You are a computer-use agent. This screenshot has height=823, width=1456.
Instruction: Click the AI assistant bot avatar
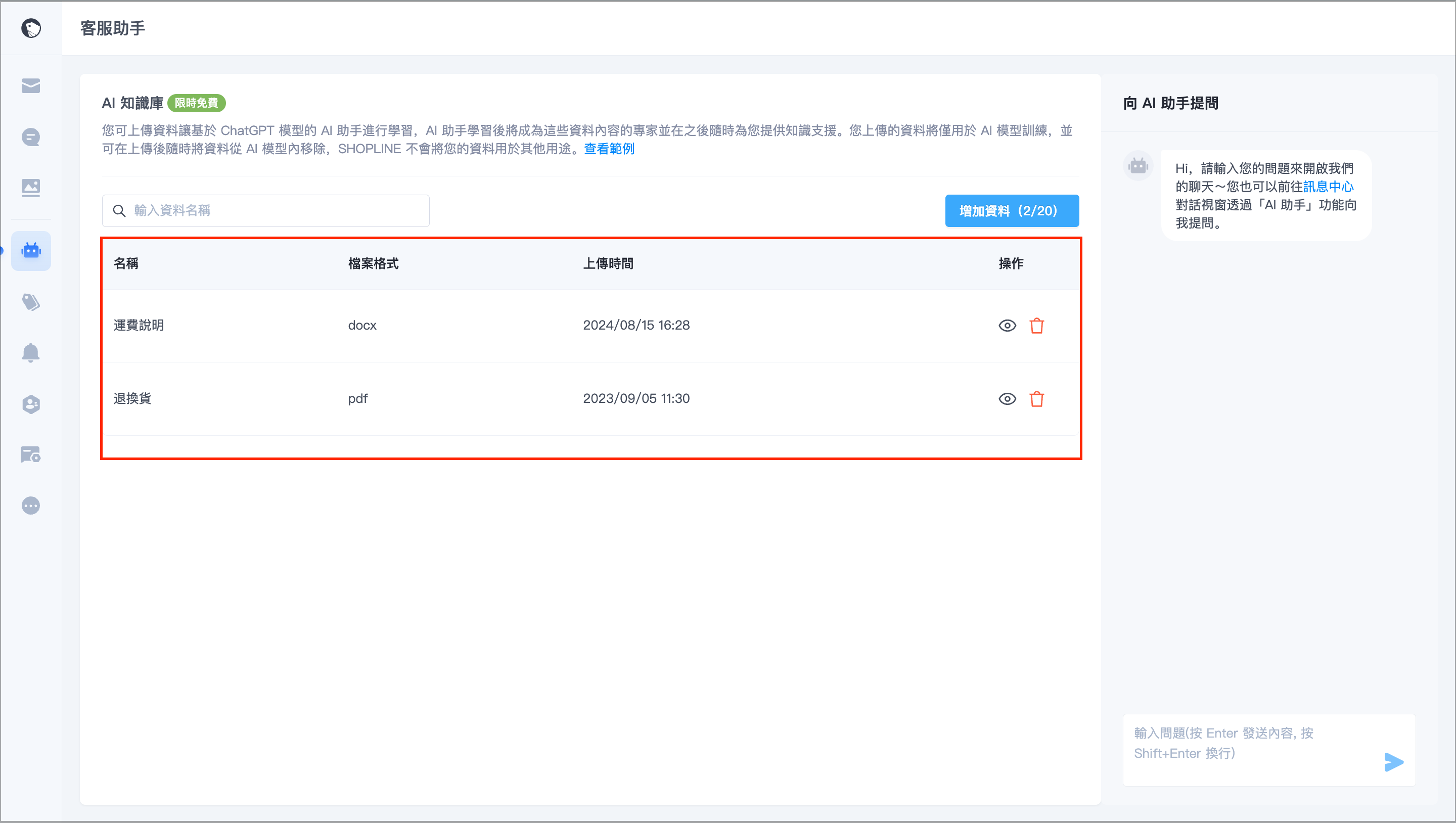pos(1138,166)
